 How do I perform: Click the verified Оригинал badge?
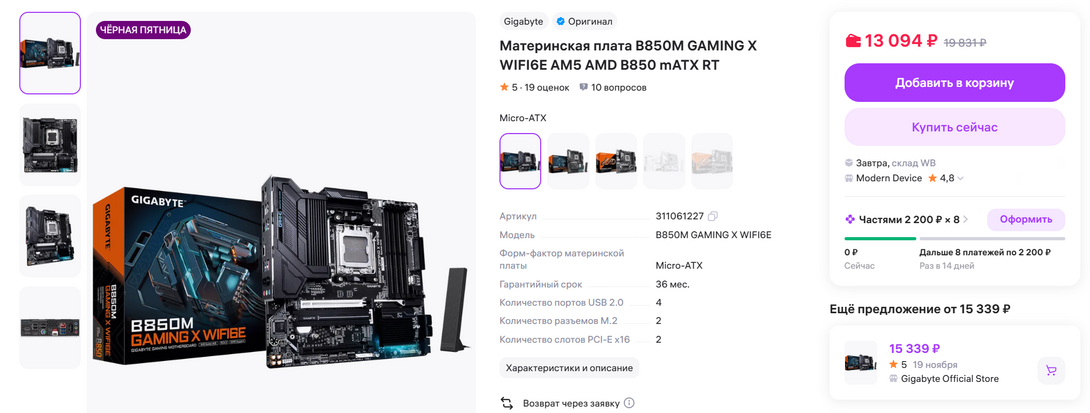coord(584,22)
